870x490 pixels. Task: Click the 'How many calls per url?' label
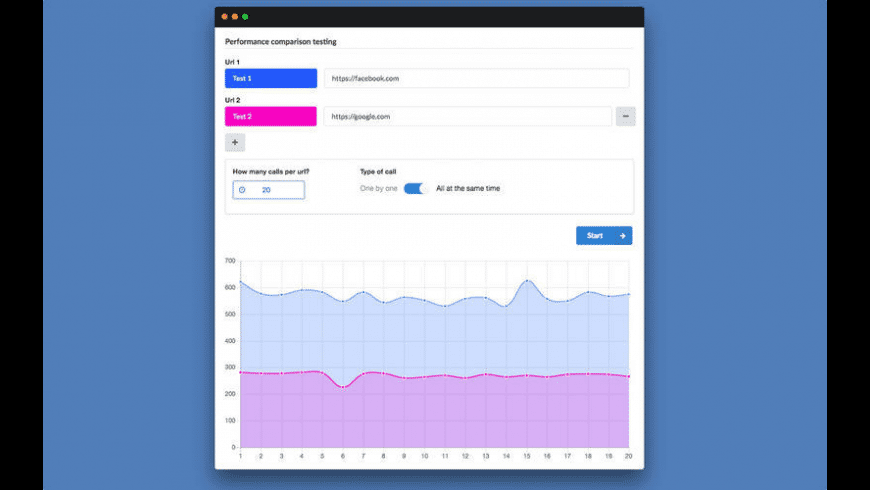tap(271, 171)
